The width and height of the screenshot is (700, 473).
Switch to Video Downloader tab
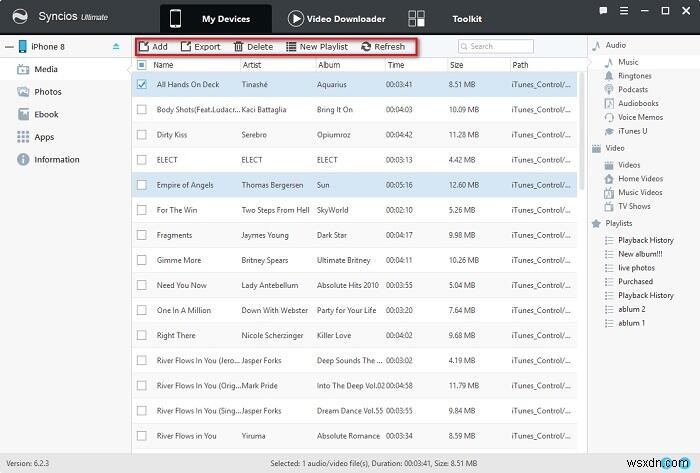(337, 19)
